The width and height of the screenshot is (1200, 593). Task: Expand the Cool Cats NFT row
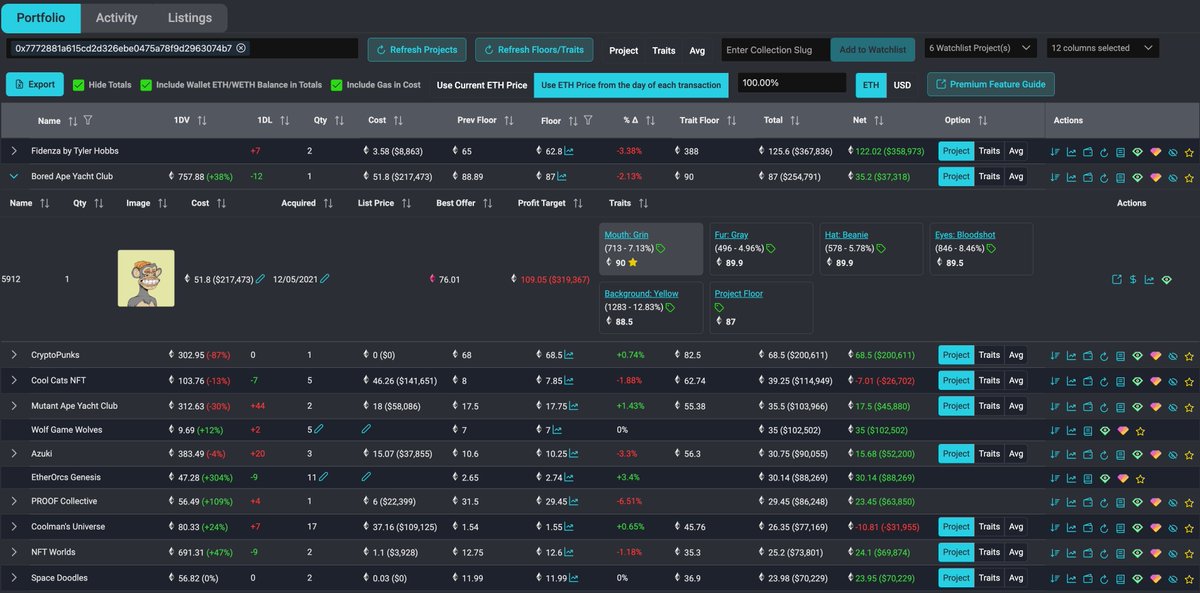tap(14, 380)
